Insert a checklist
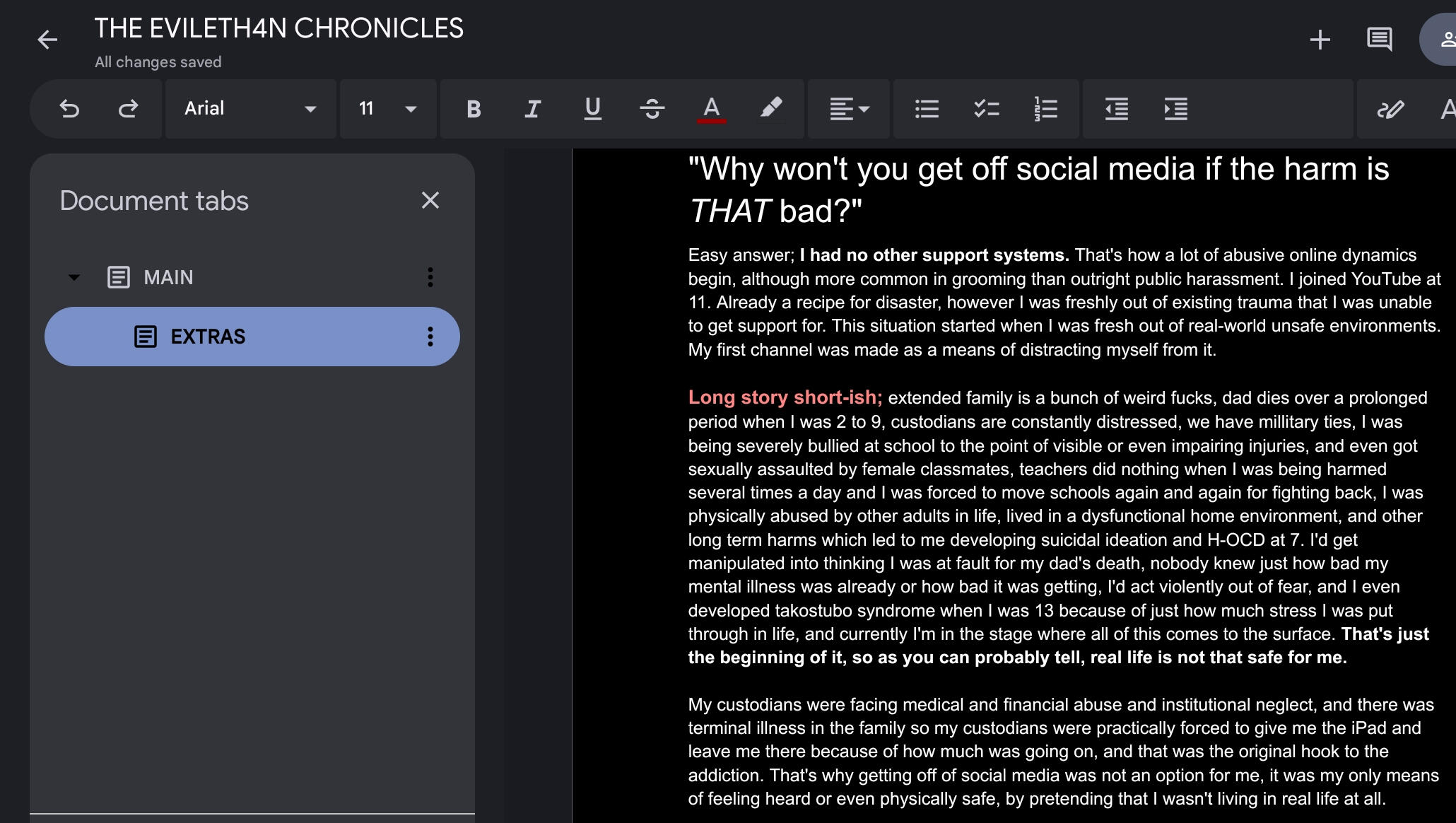 (x=986, y=109)
